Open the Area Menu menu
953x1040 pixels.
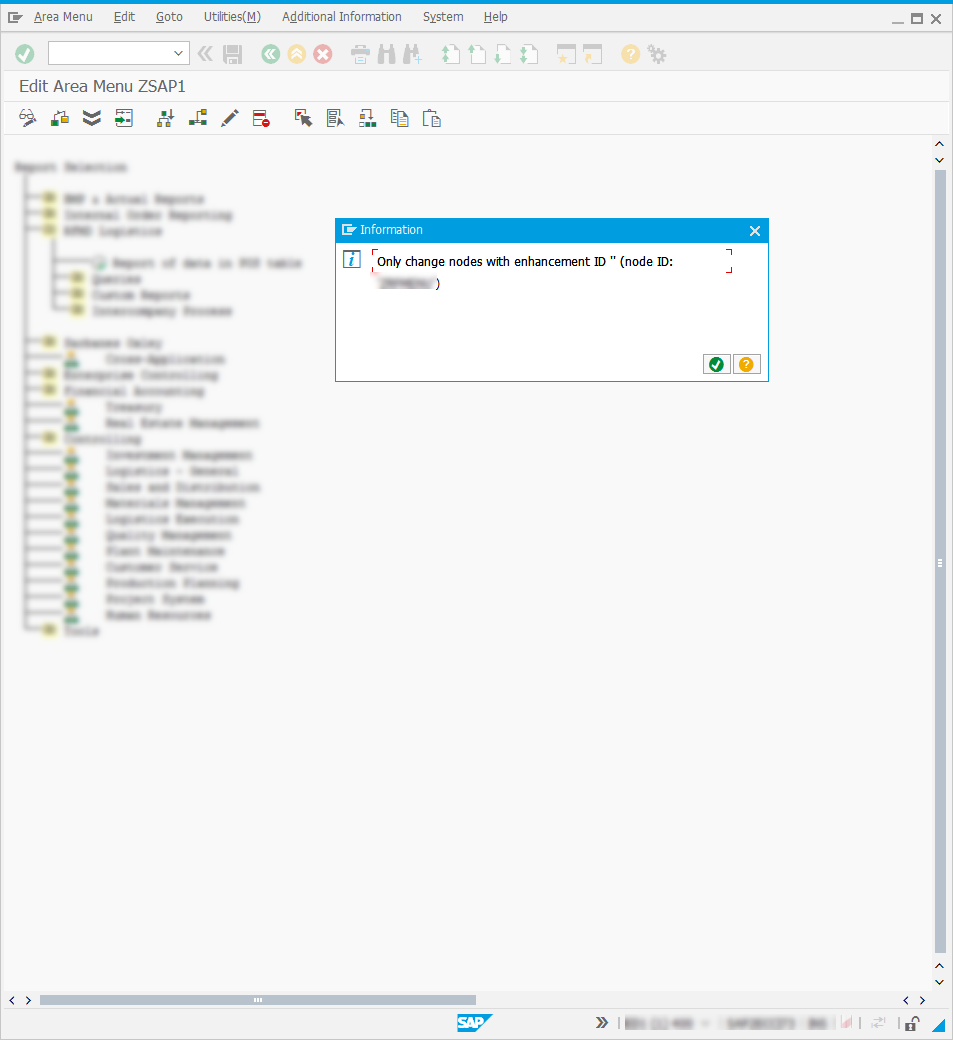[63, 17]
